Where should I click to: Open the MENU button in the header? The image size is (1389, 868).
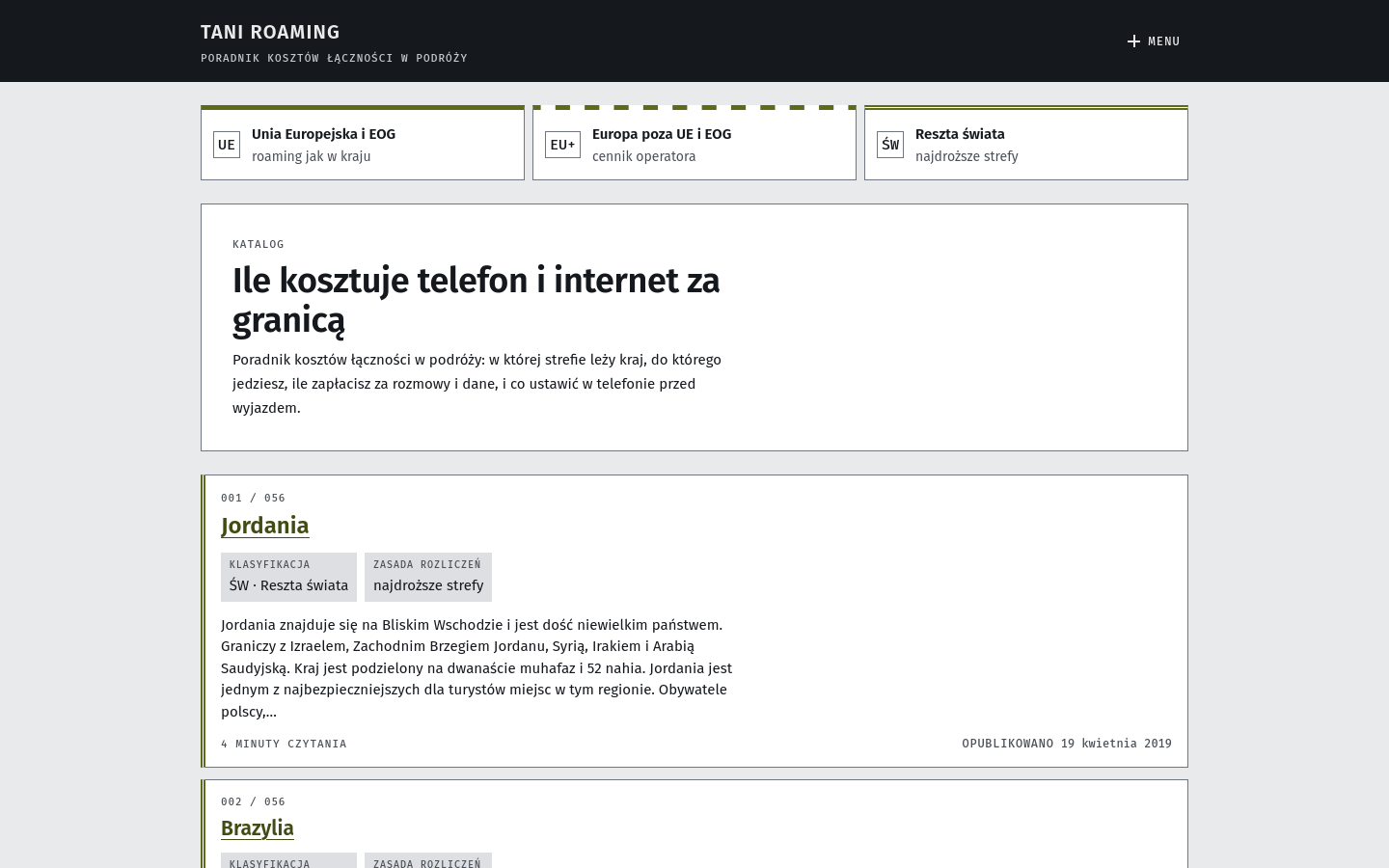(x=1154, y=41)
